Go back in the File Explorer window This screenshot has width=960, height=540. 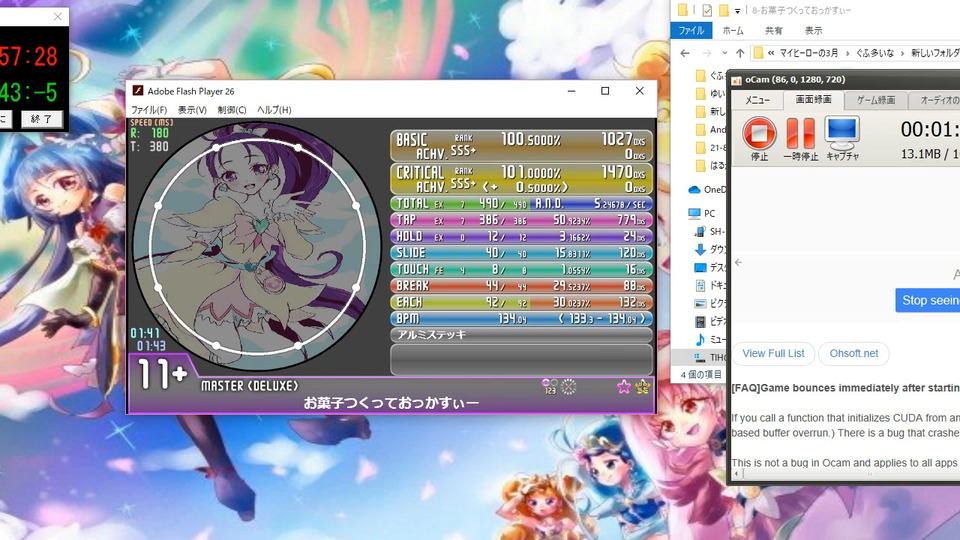pos(684,53)
